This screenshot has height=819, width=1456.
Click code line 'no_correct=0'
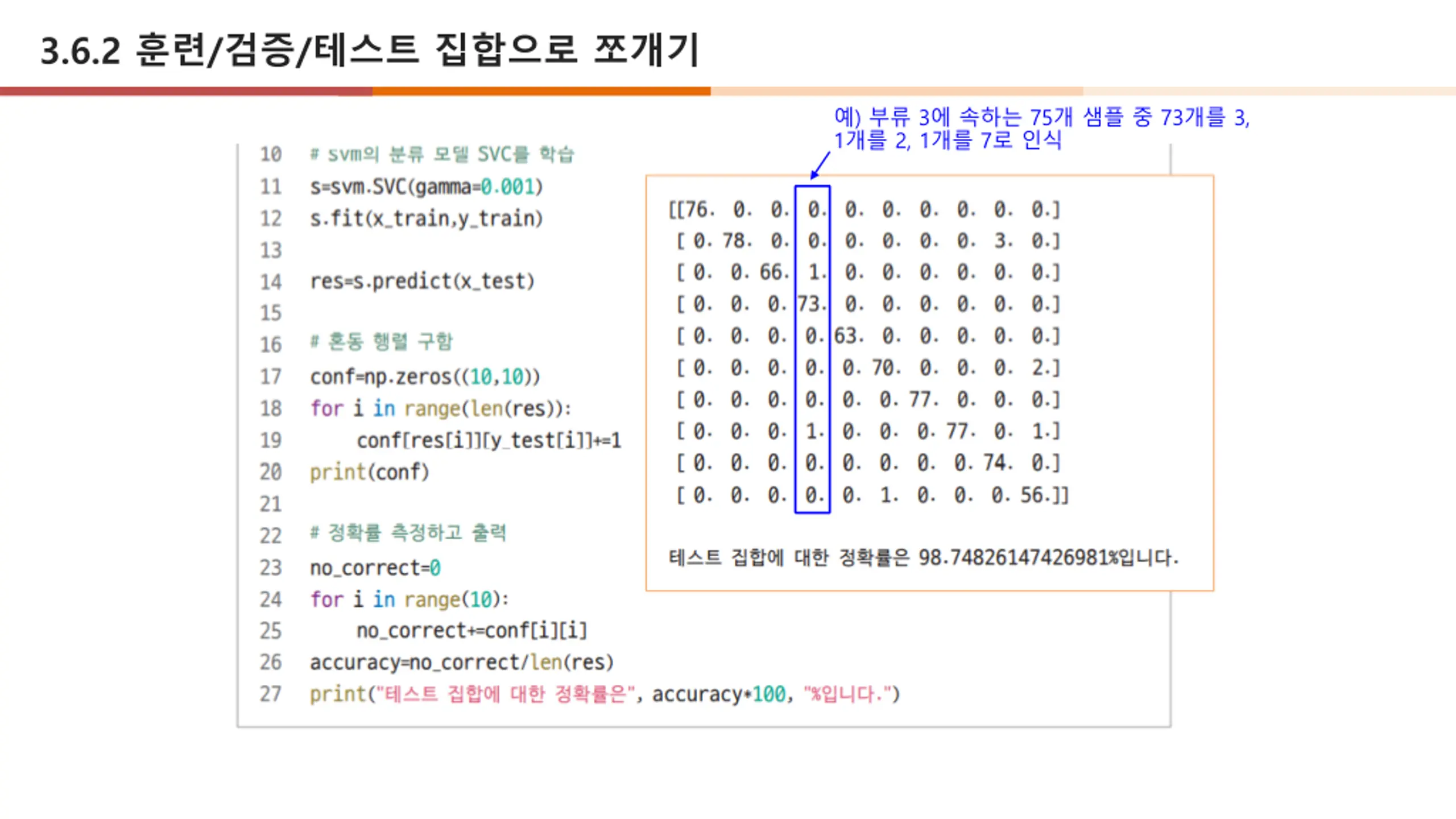click(375, 567)
